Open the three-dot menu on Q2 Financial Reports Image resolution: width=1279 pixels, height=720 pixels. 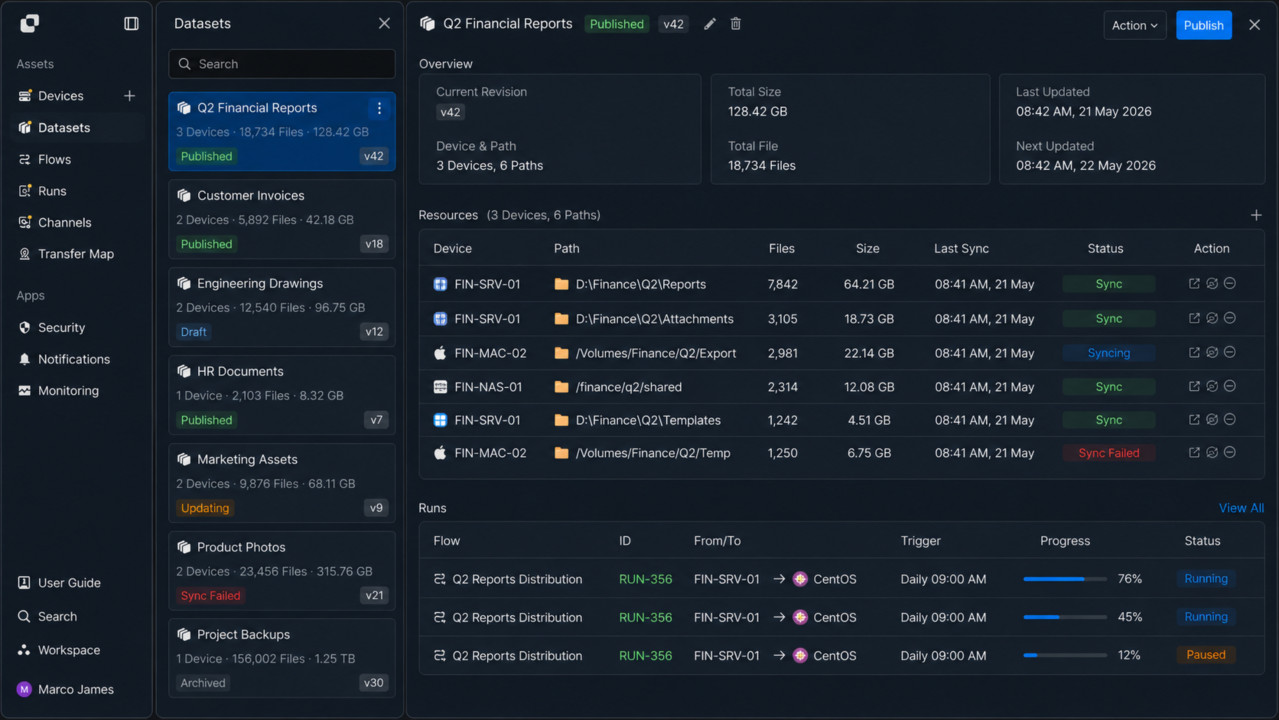pos(379,108)
